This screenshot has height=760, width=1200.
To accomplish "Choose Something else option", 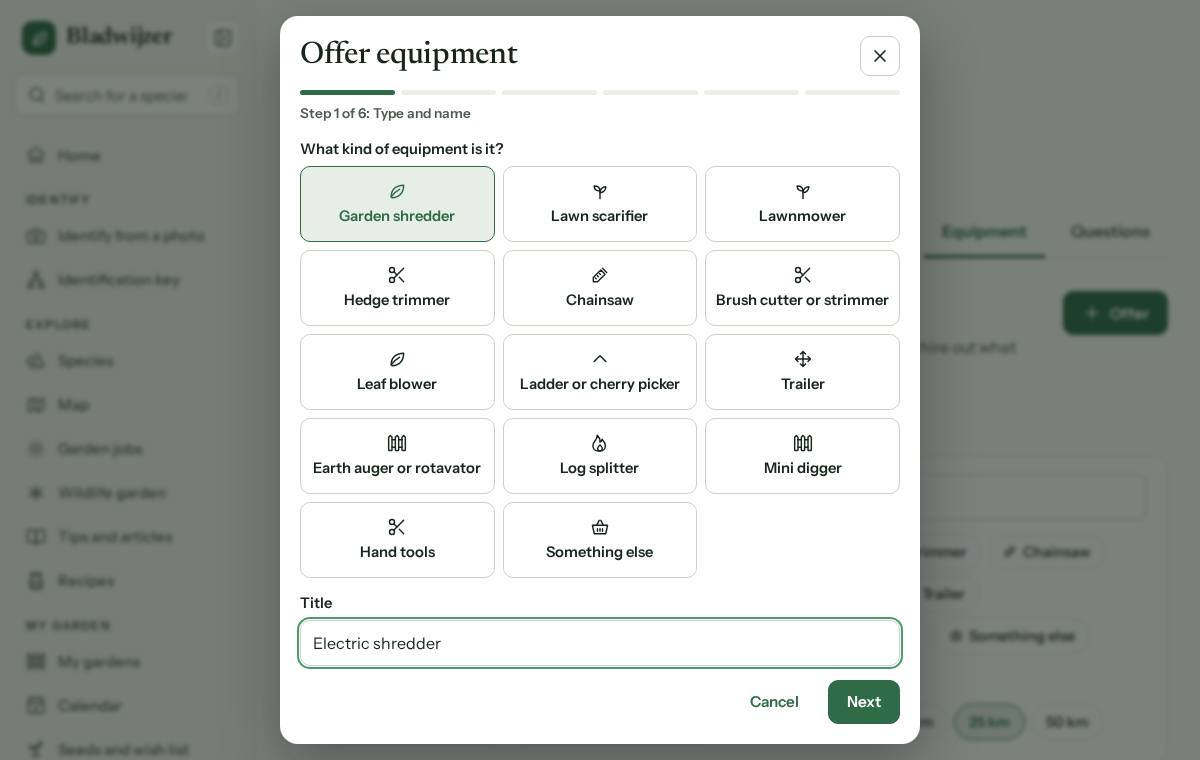I will pyautogui.click(x=600, y=540).
